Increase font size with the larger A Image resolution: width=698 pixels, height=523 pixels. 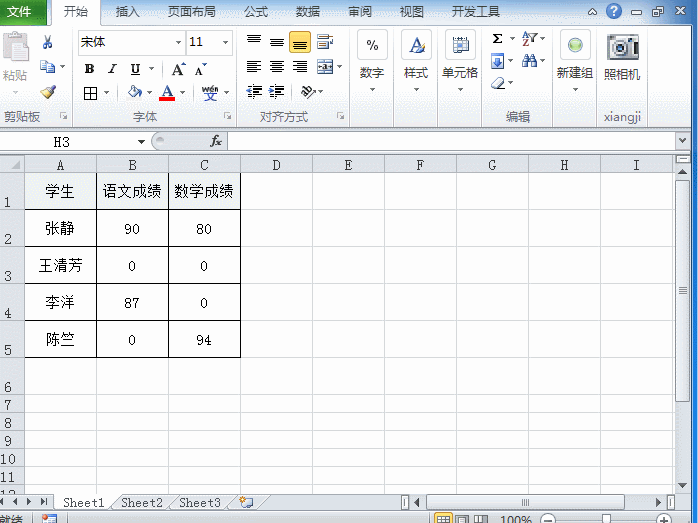click(179, 69)
